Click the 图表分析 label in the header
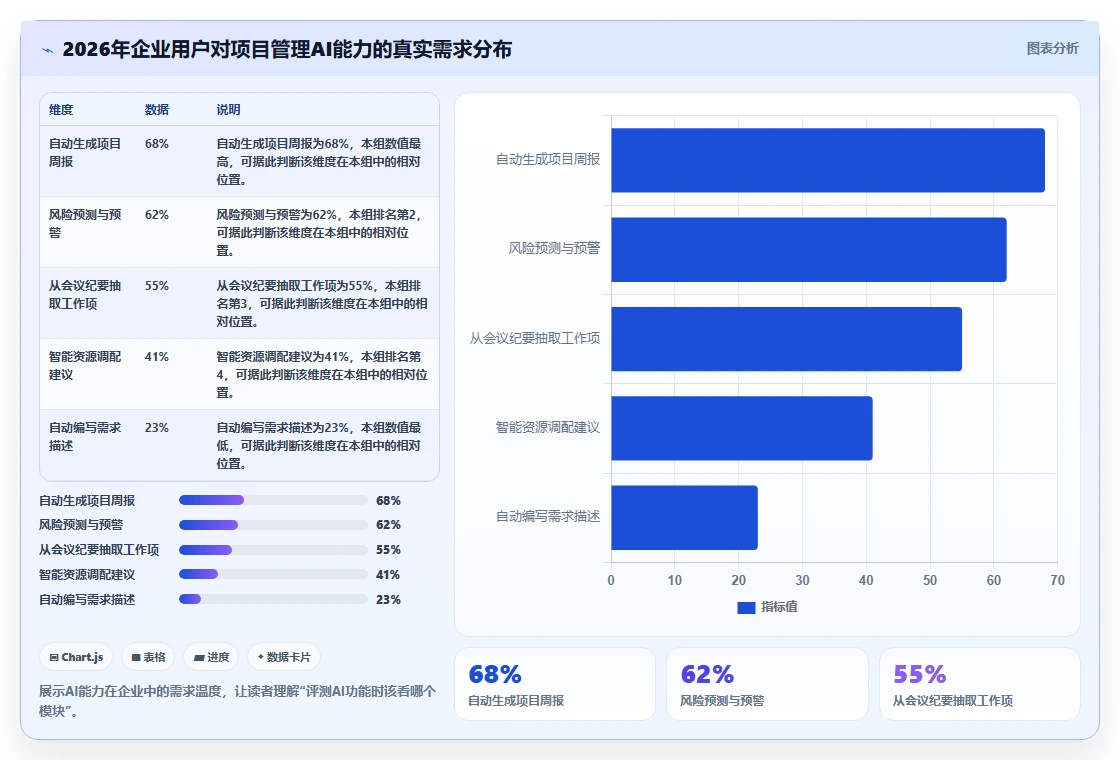Image resolution: width=1120 pixels, height=760 pixels. 1052,49
